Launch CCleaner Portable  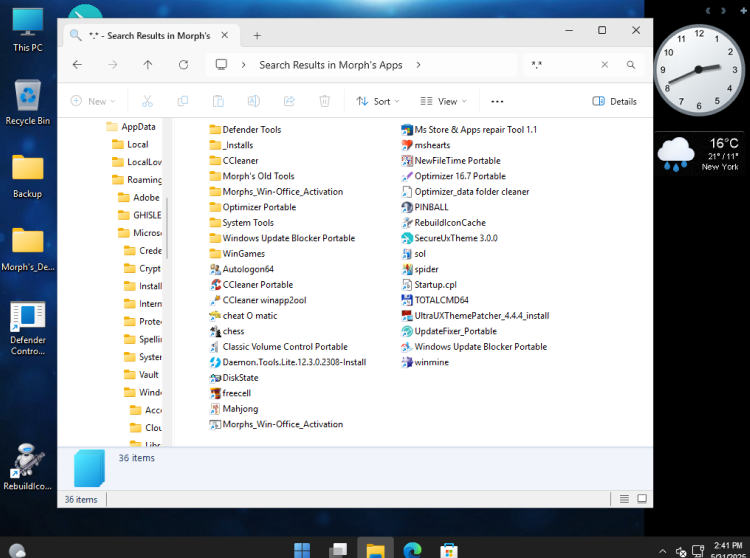(x=252, y=284)
